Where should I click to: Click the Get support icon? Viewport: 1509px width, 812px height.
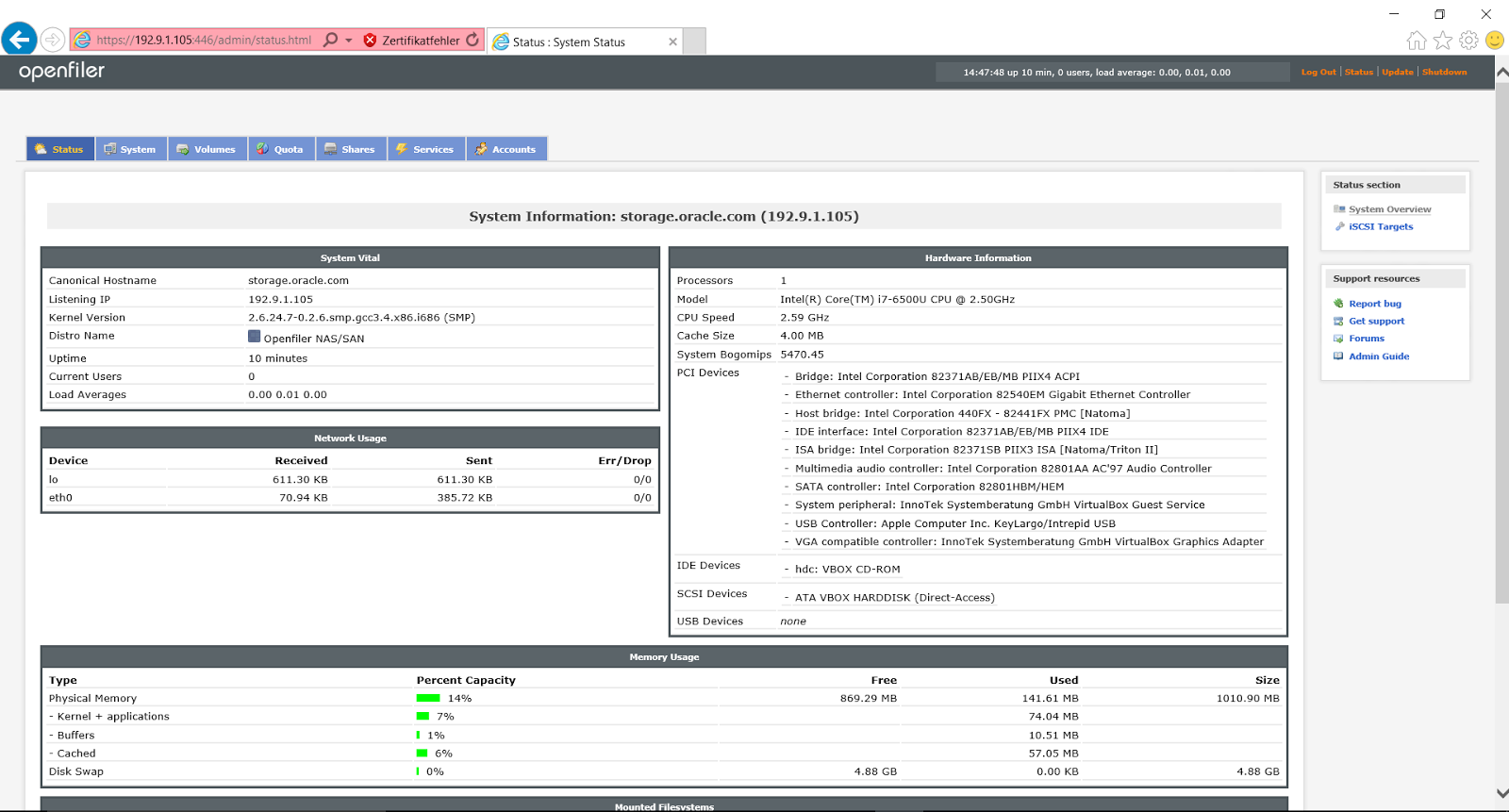point(1338,321)
